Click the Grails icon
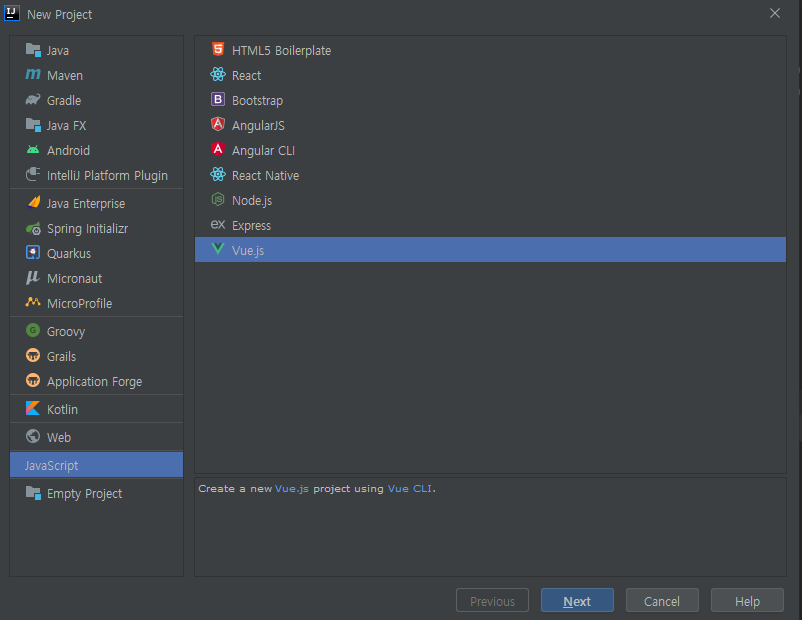 [x=33, y=356]
